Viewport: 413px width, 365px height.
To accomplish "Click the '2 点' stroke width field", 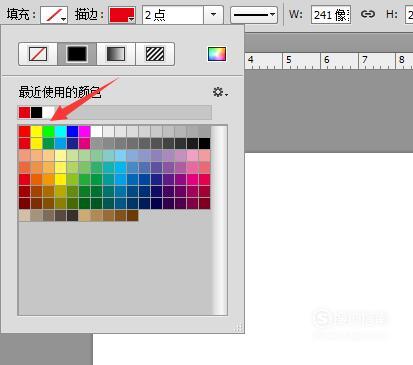I will point(173,15).
